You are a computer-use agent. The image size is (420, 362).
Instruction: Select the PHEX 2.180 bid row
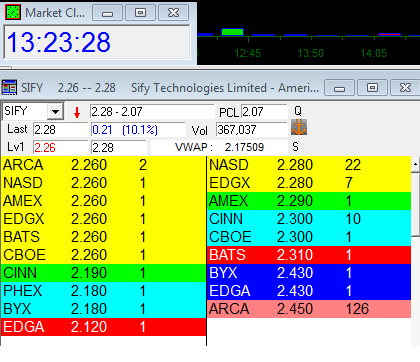103,291
